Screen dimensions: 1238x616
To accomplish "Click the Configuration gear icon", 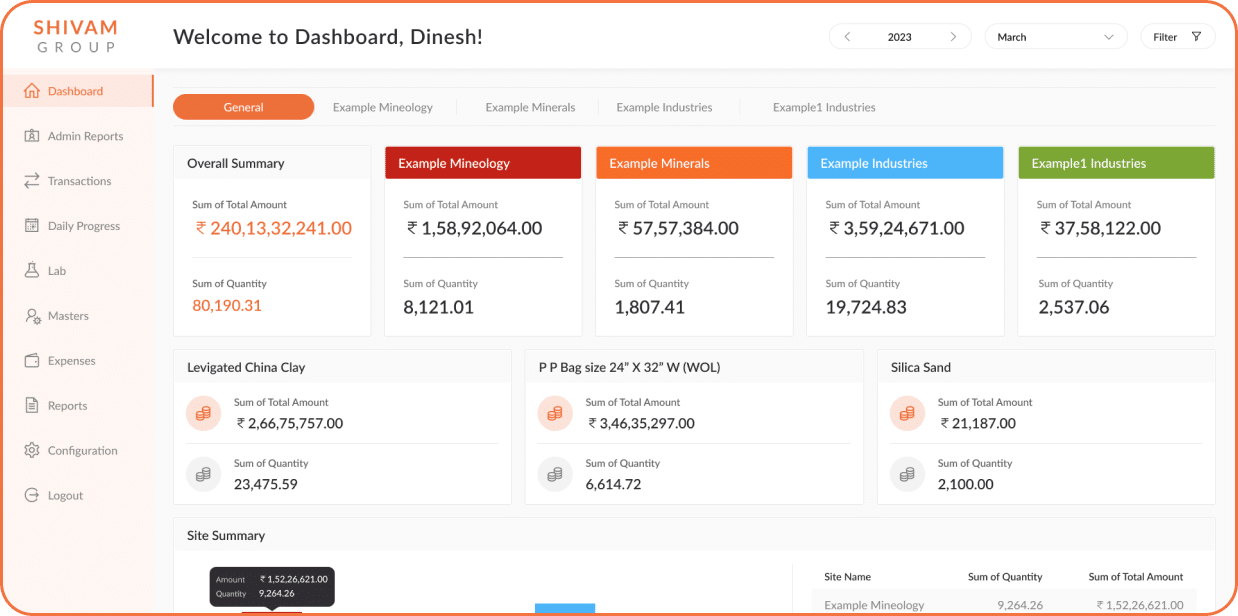I will 31,451.
